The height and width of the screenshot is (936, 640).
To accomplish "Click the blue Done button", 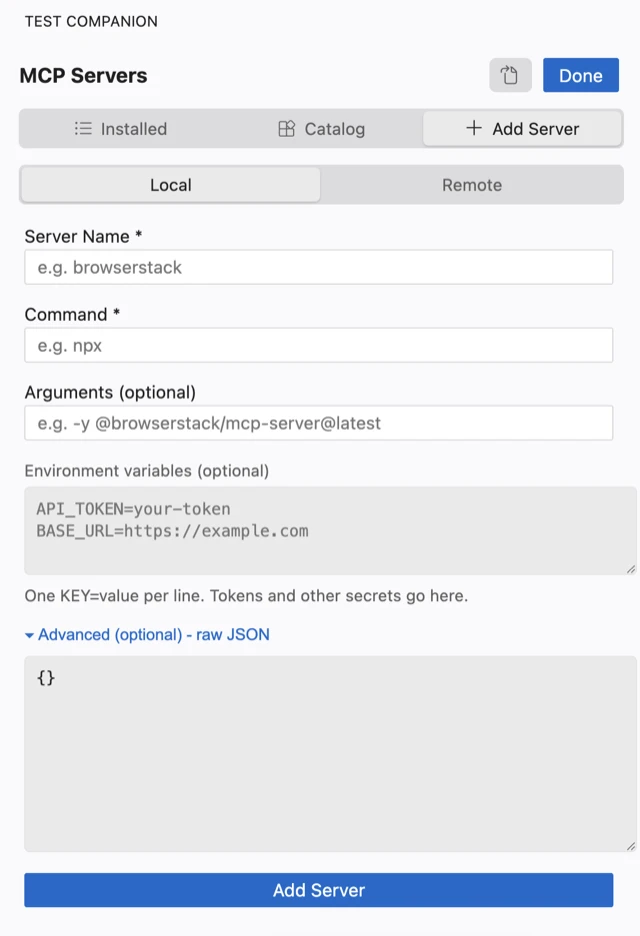I will (x=581, y=75).
